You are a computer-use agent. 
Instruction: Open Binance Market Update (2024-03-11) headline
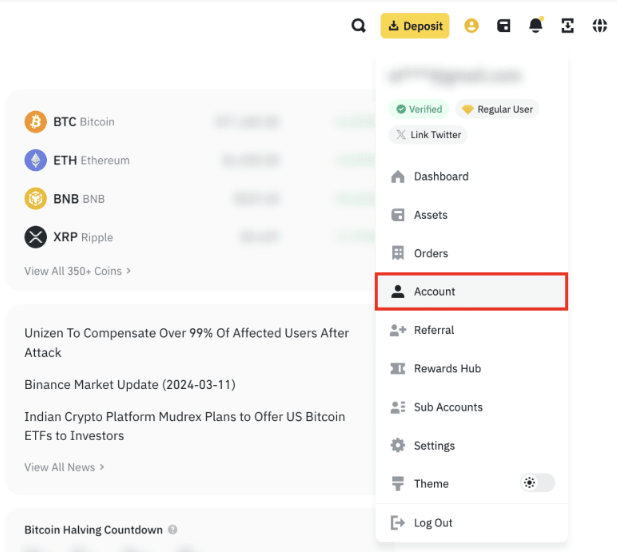pos(130,384)
